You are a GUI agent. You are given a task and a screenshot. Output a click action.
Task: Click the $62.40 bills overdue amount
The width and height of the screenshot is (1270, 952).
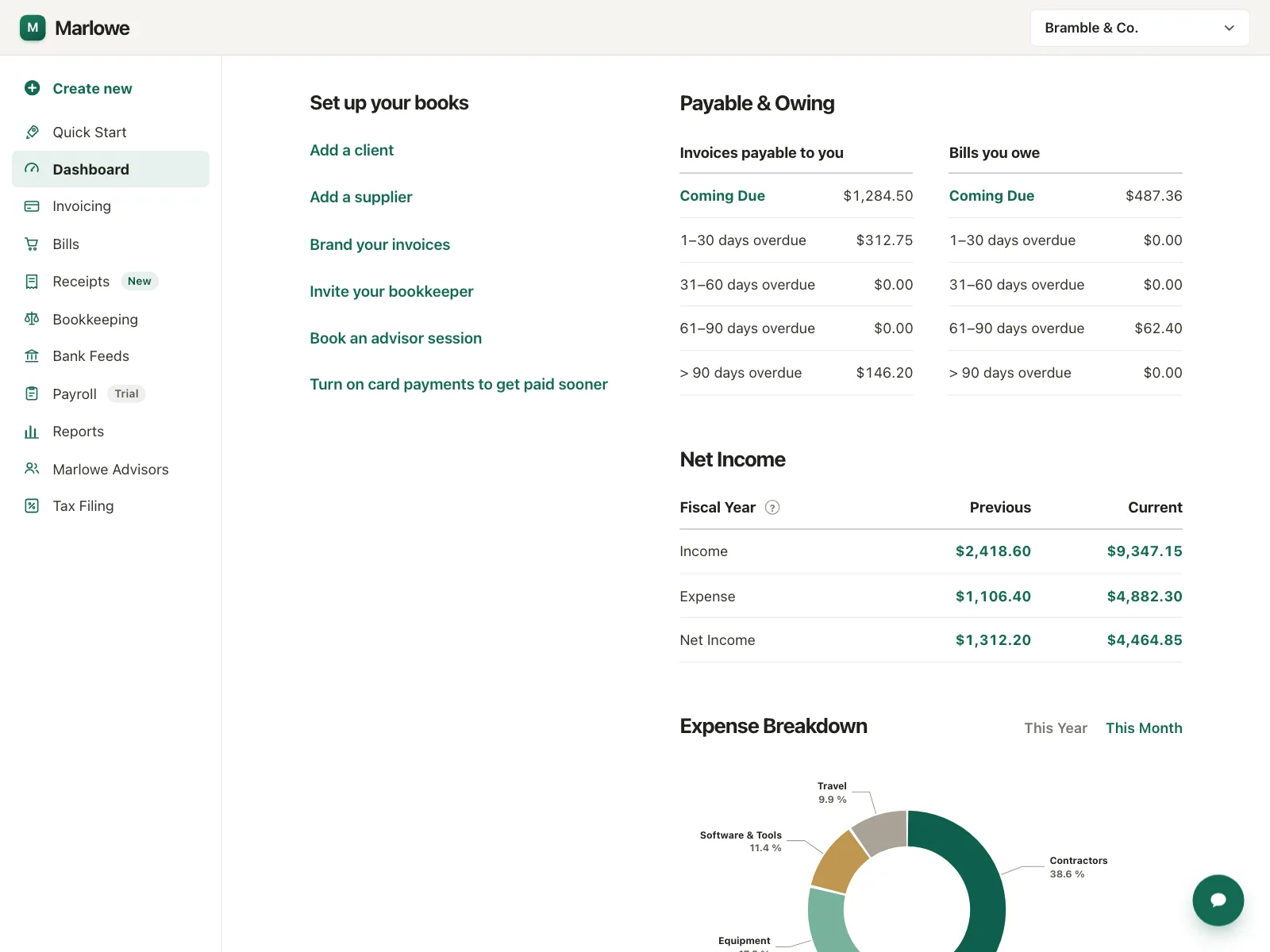(x=1158, y=328)
